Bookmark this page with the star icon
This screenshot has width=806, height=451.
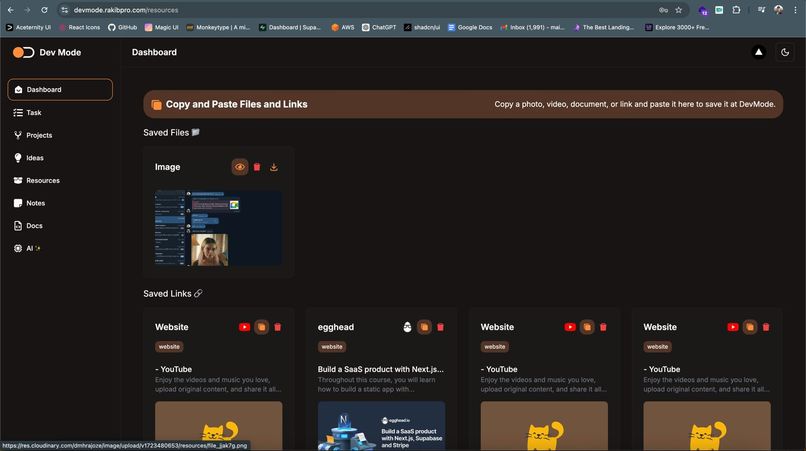[x=679, y=10]
